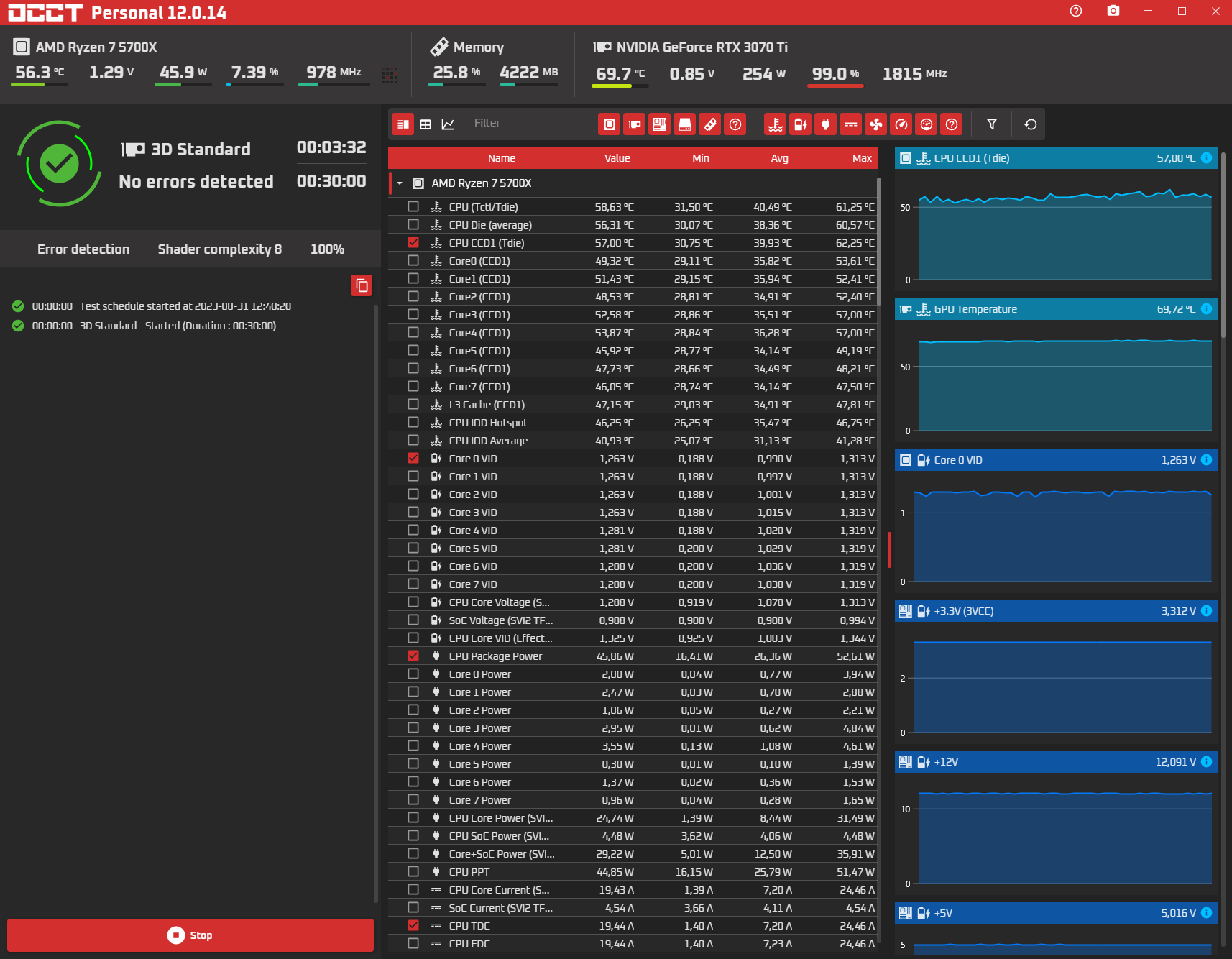This screenshot has width=1232, height=959.
Task: Enable the Core0 (CCD1) temperature checkbox
Action: tap(413, 260)
